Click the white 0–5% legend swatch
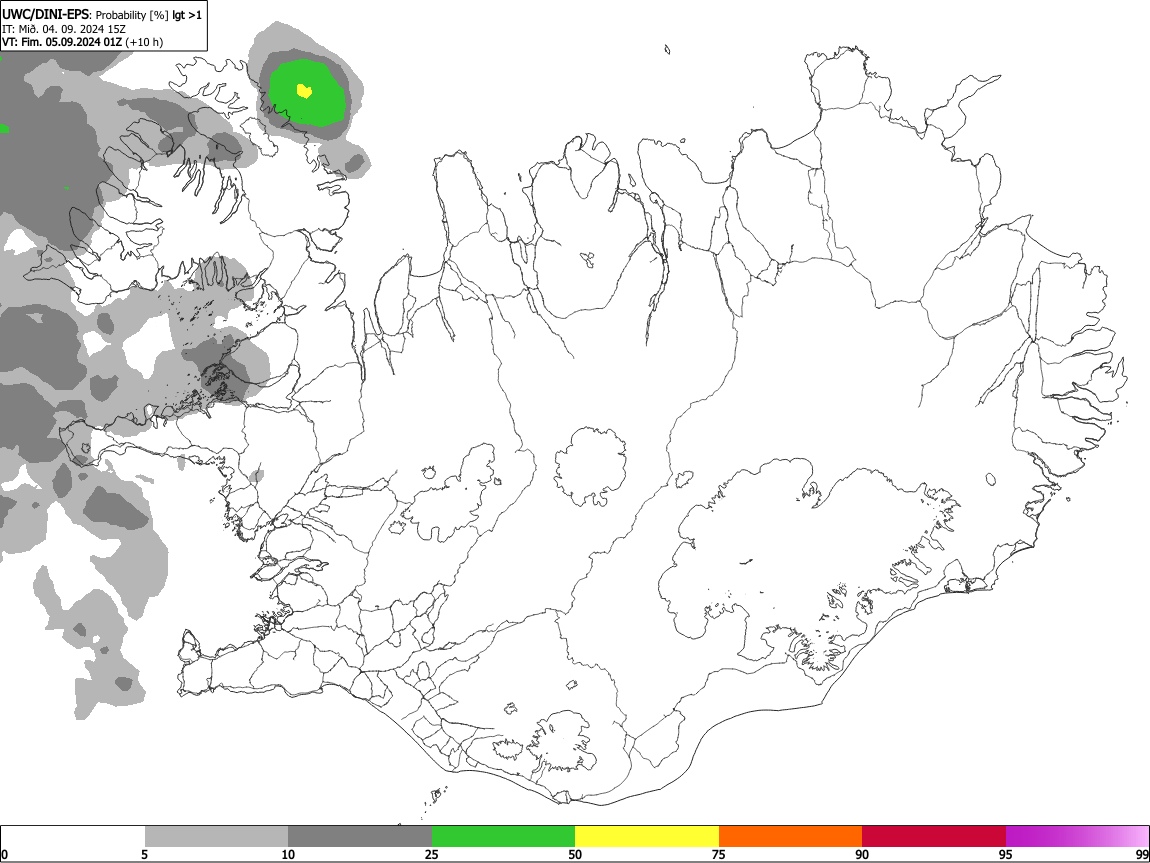This screenshot has width=1150, height=863. 73,837
